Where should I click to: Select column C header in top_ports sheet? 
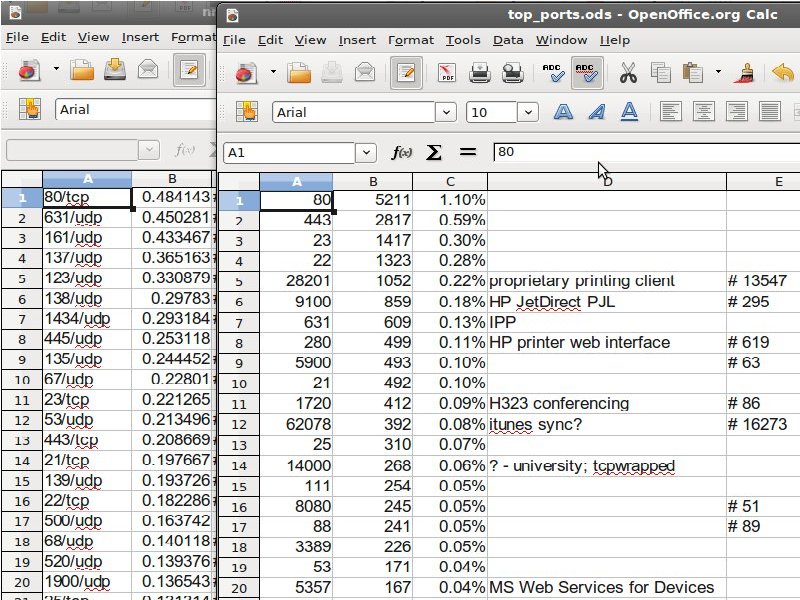tap(450, 182)
